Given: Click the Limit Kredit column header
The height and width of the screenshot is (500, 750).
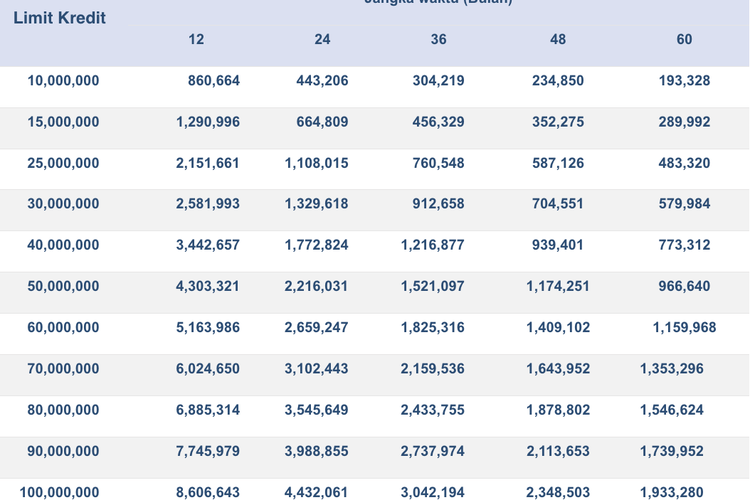Looking at the screenshot, I should pyautogui.click(x=59, y=18).
